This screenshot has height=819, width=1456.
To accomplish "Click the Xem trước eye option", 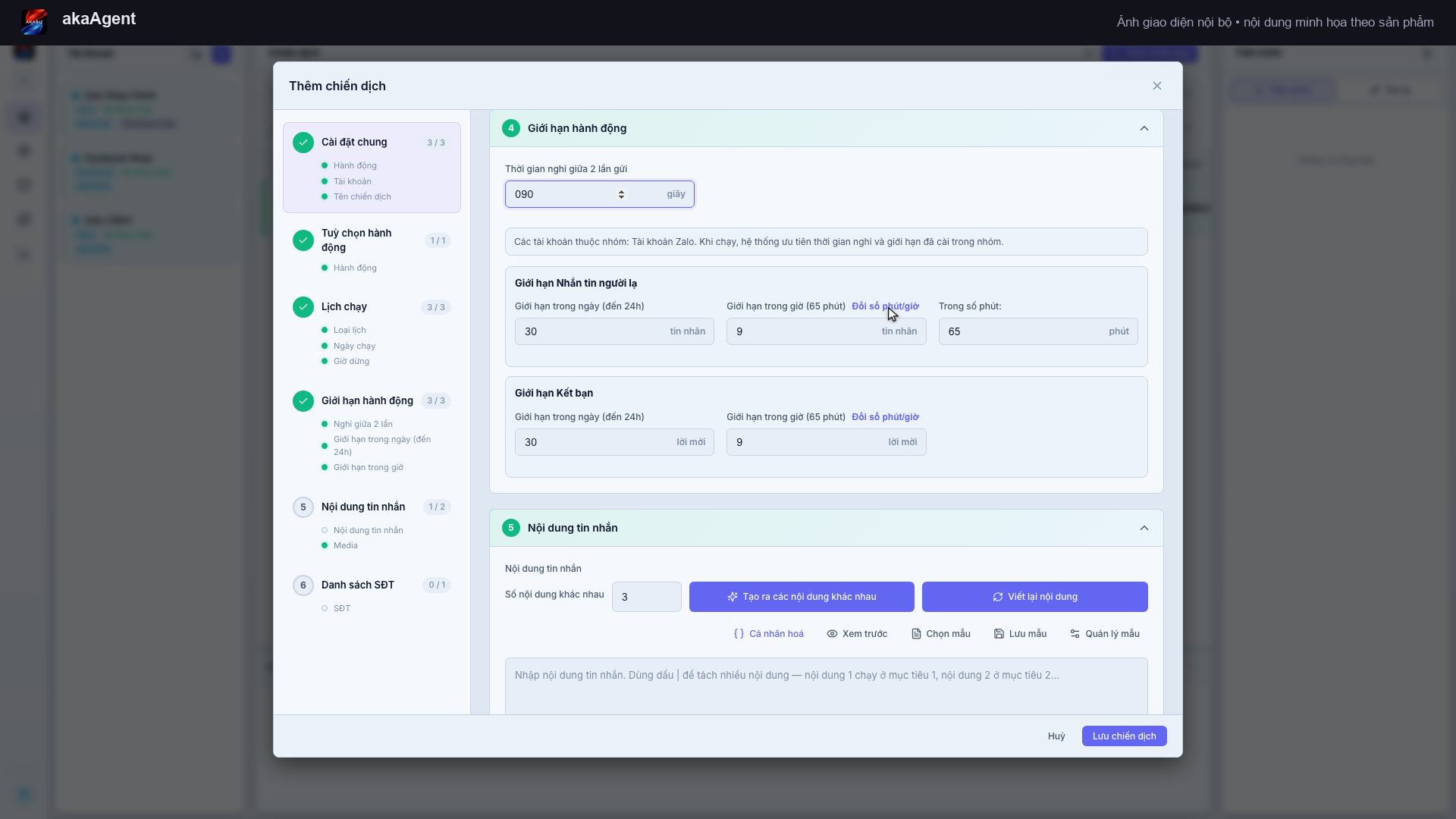I will 857,634.
